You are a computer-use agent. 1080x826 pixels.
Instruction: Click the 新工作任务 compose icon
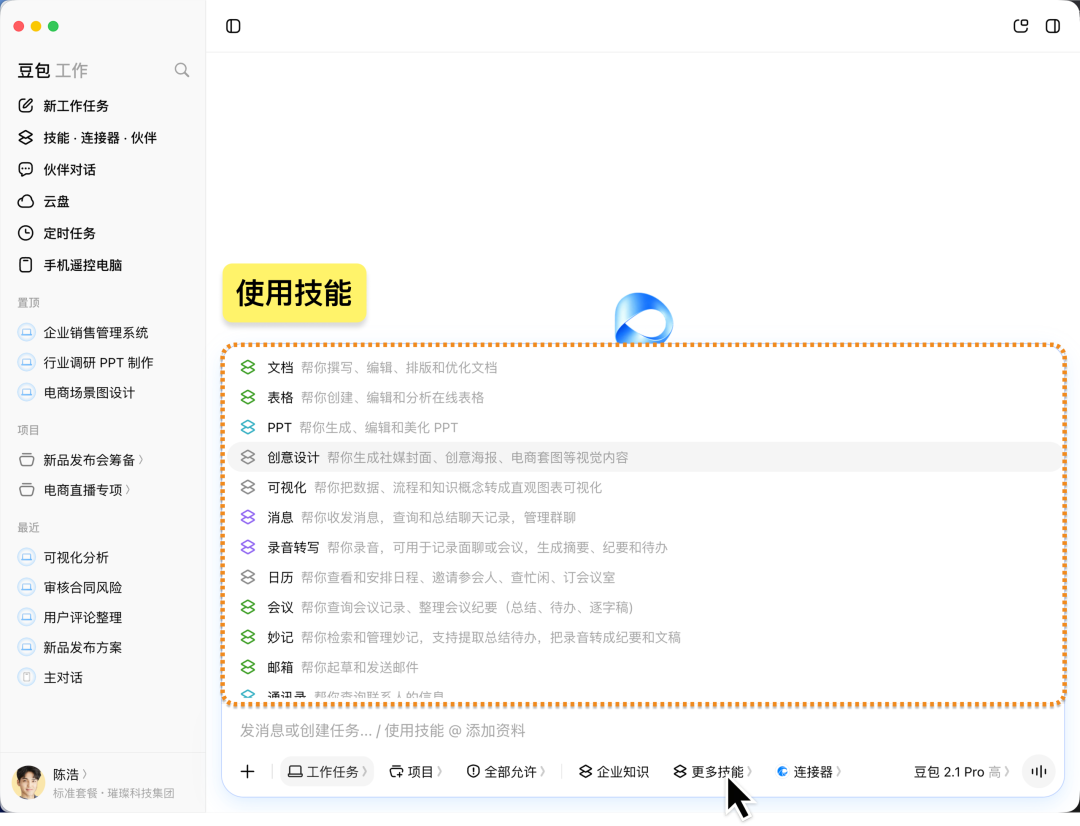pos(25,105)
